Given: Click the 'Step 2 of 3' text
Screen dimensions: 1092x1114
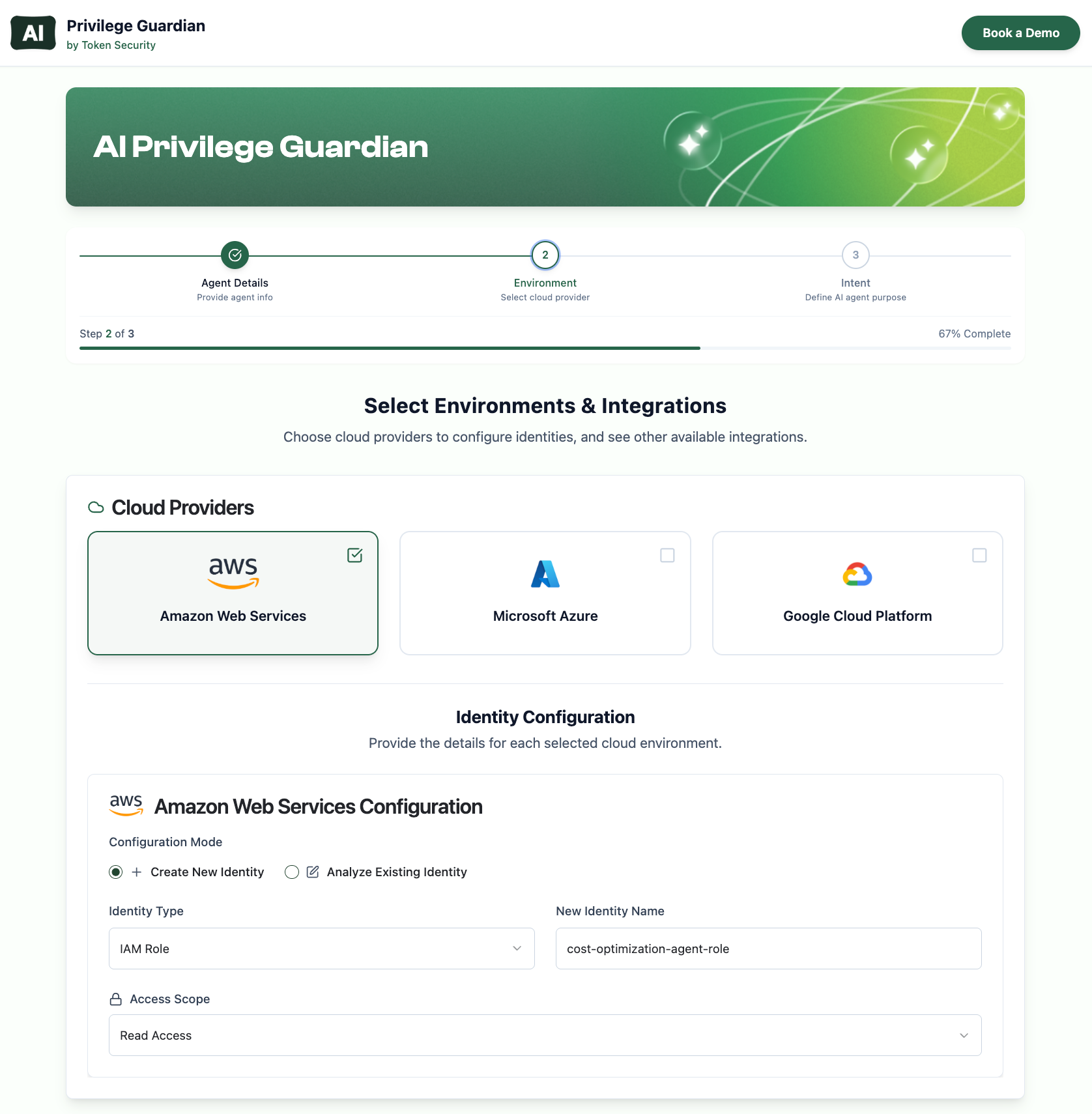Looking at the screenshot, I should pyautogui.click(x=107, y=334).
